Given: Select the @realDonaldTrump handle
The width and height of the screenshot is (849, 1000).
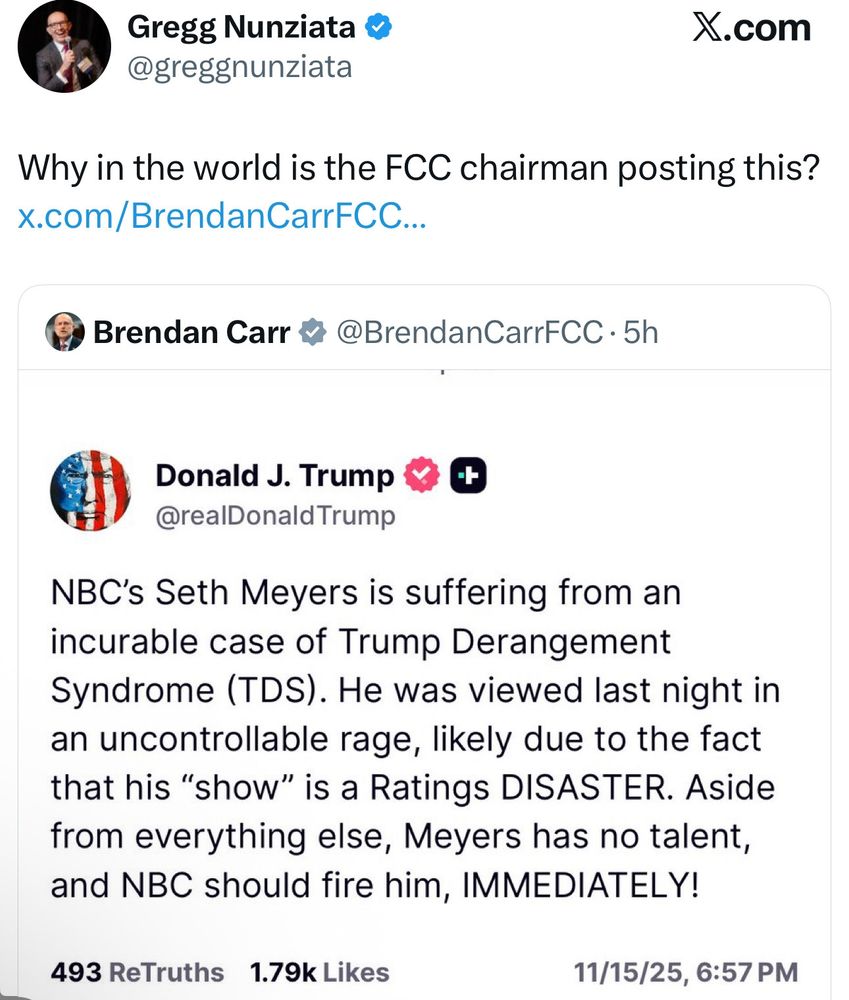Looking at the screenshot, I should click(x=275, y=515).
